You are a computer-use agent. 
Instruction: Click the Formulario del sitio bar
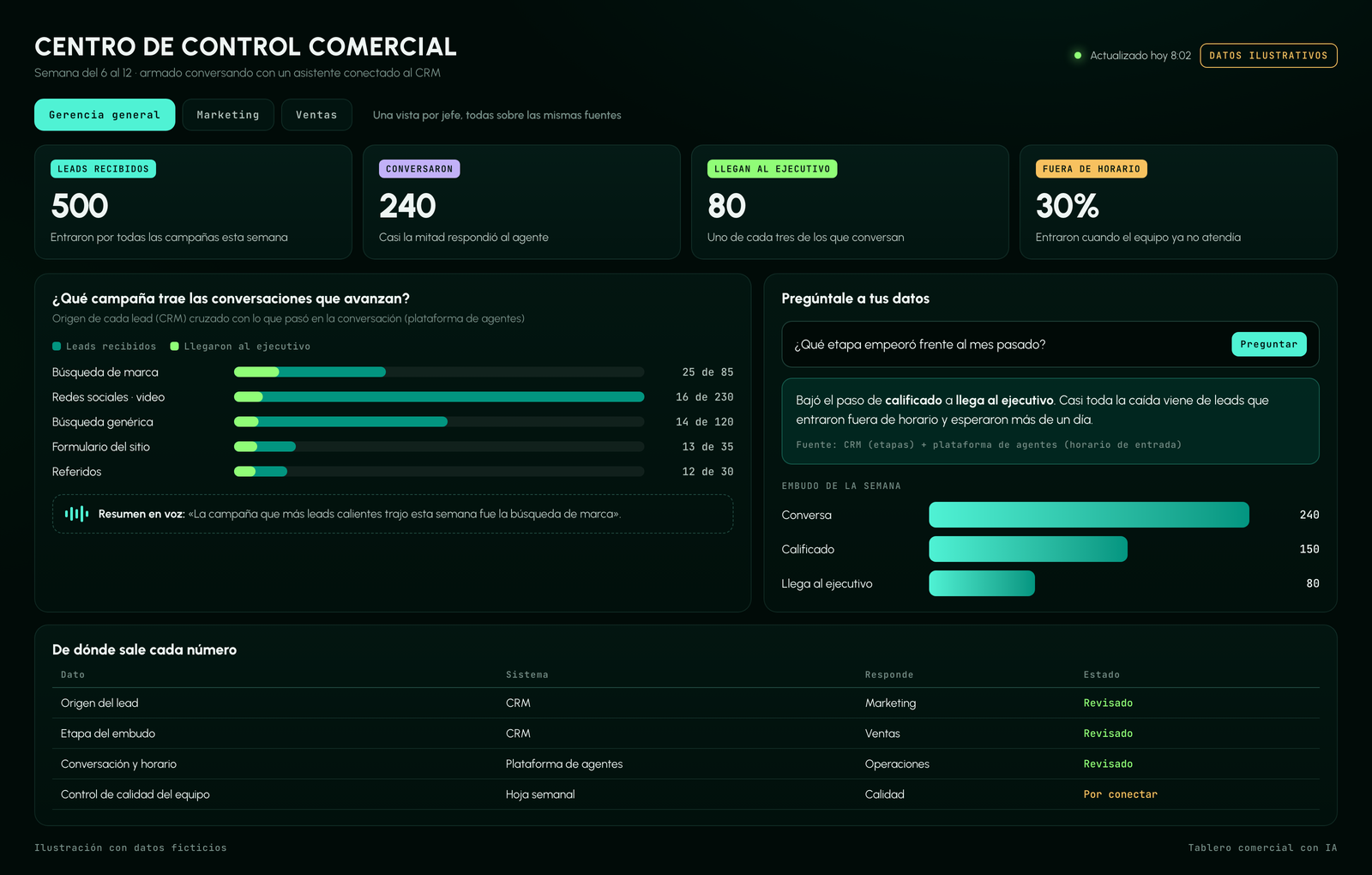tap(439, 447)
